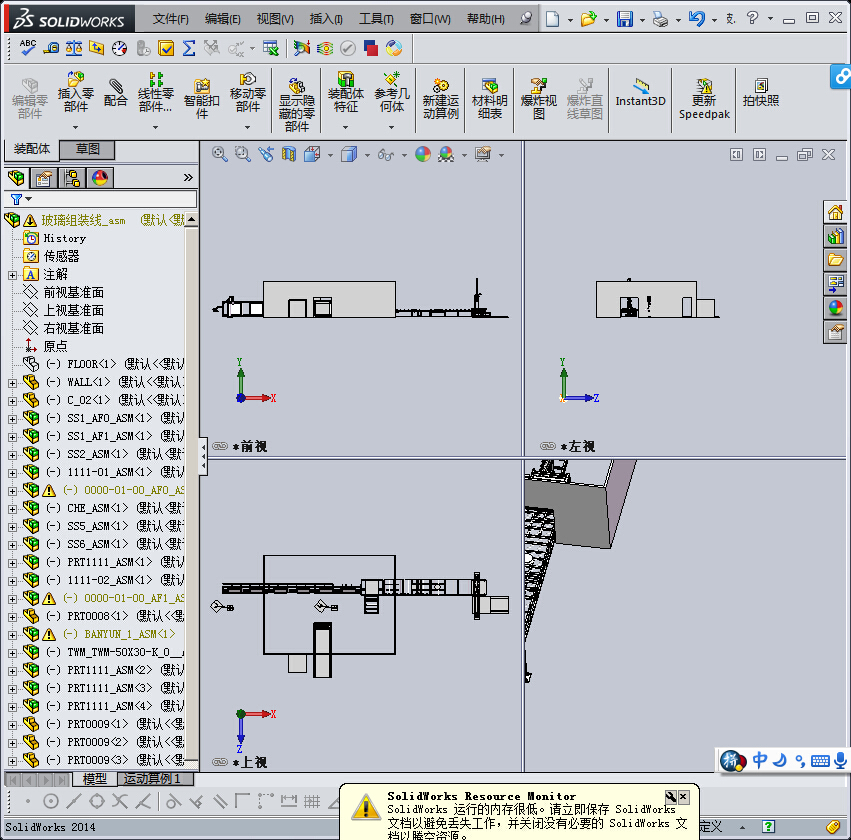
Task: Switch to ConfigurationManager tab
Action: pyautogui.click(x=71, y=177)
